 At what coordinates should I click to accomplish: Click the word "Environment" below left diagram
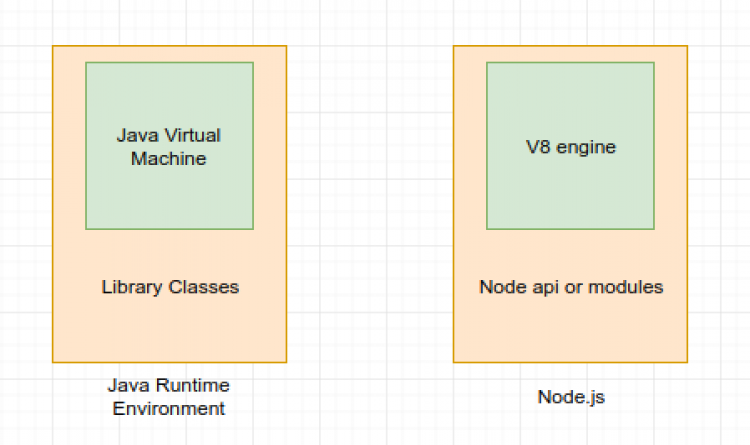[168, 408]
